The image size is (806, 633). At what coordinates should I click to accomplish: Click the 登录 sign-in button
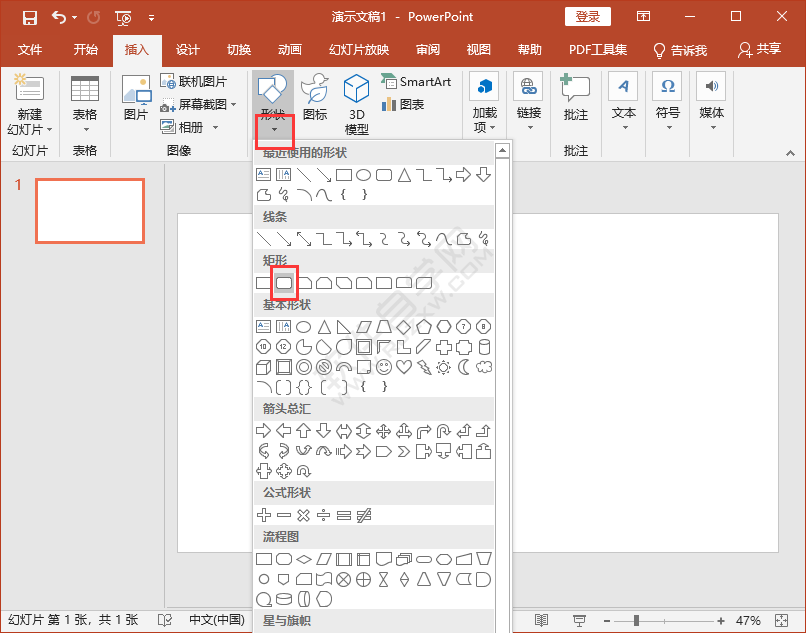pos(588,17)
